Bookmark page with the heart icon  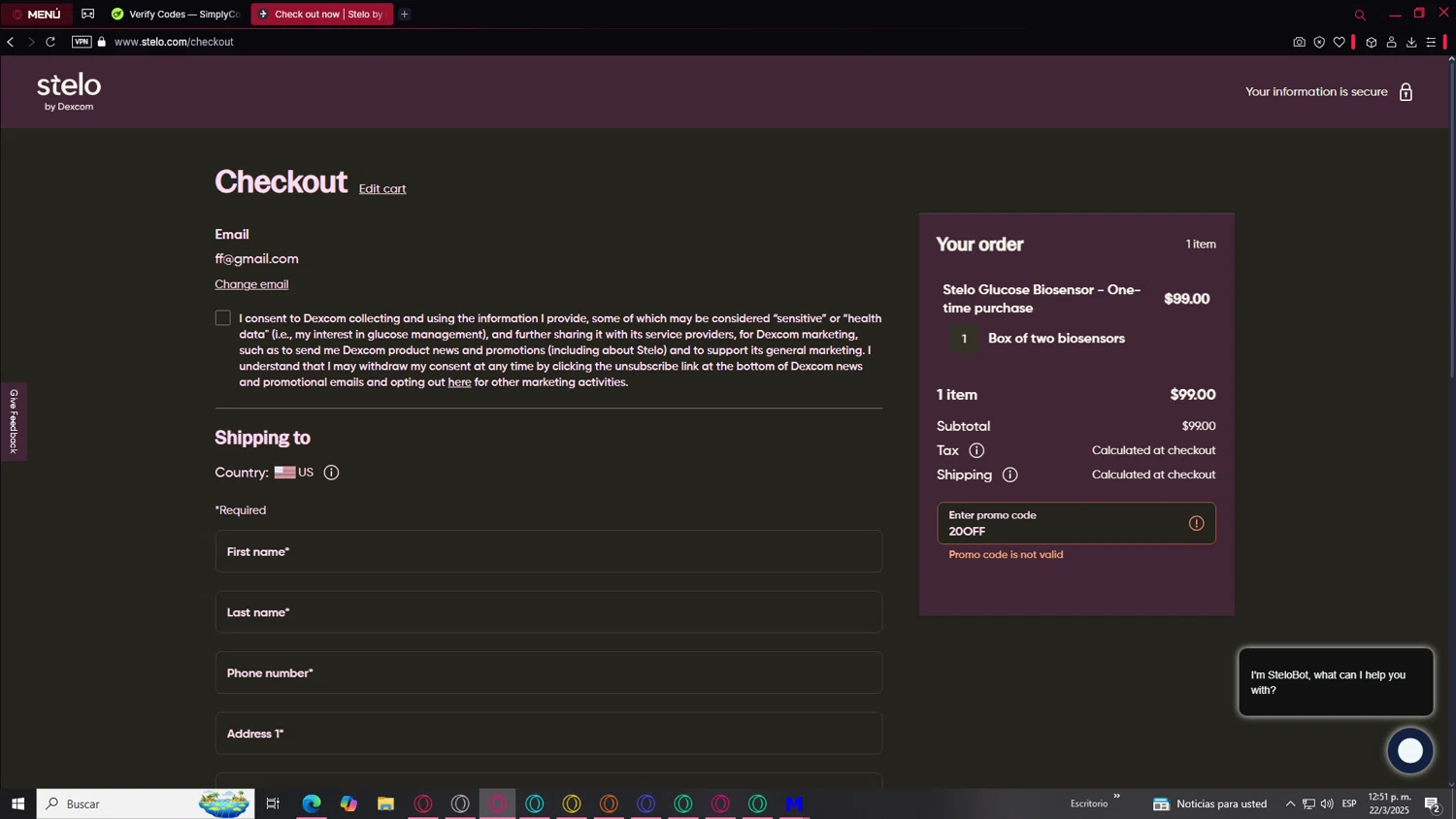point(1340,42)
